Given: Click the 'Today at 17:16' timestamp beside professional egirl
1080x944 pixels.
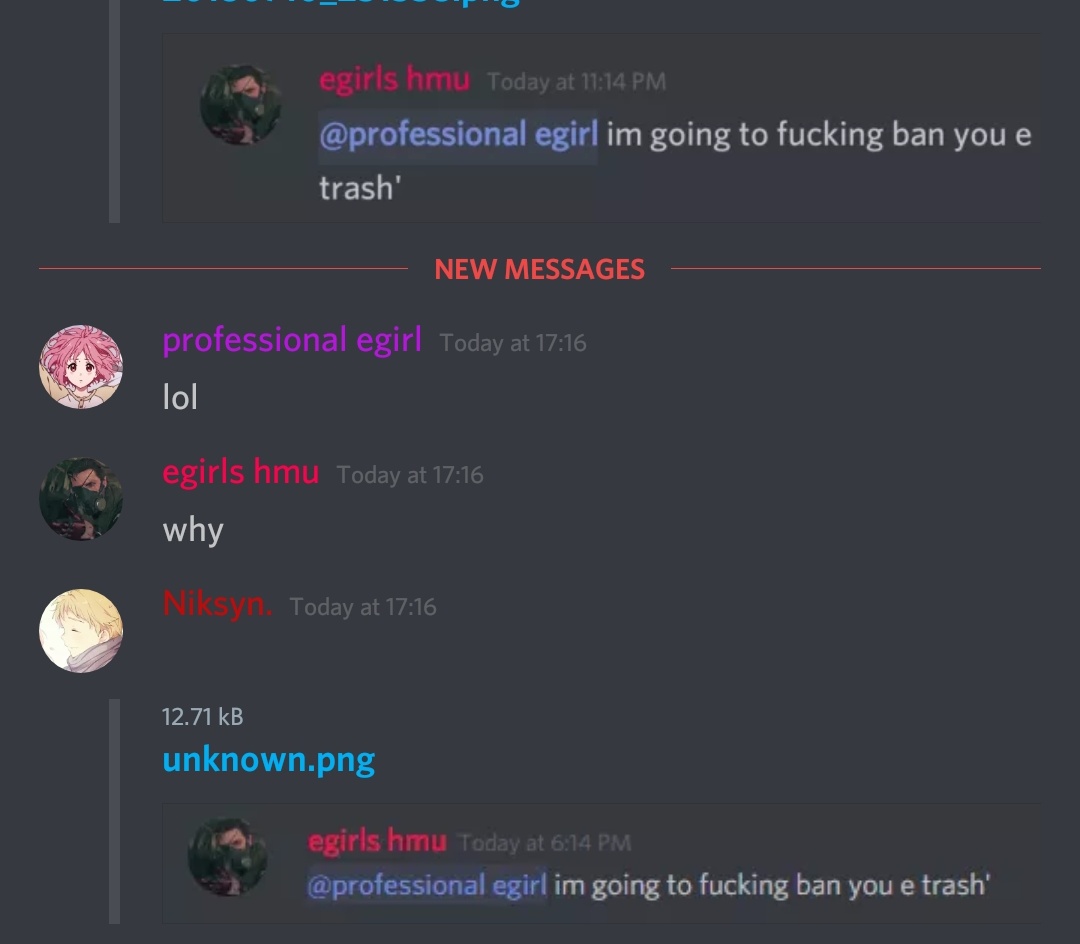Looking at the screenshot, I should [x=513, y=343].
